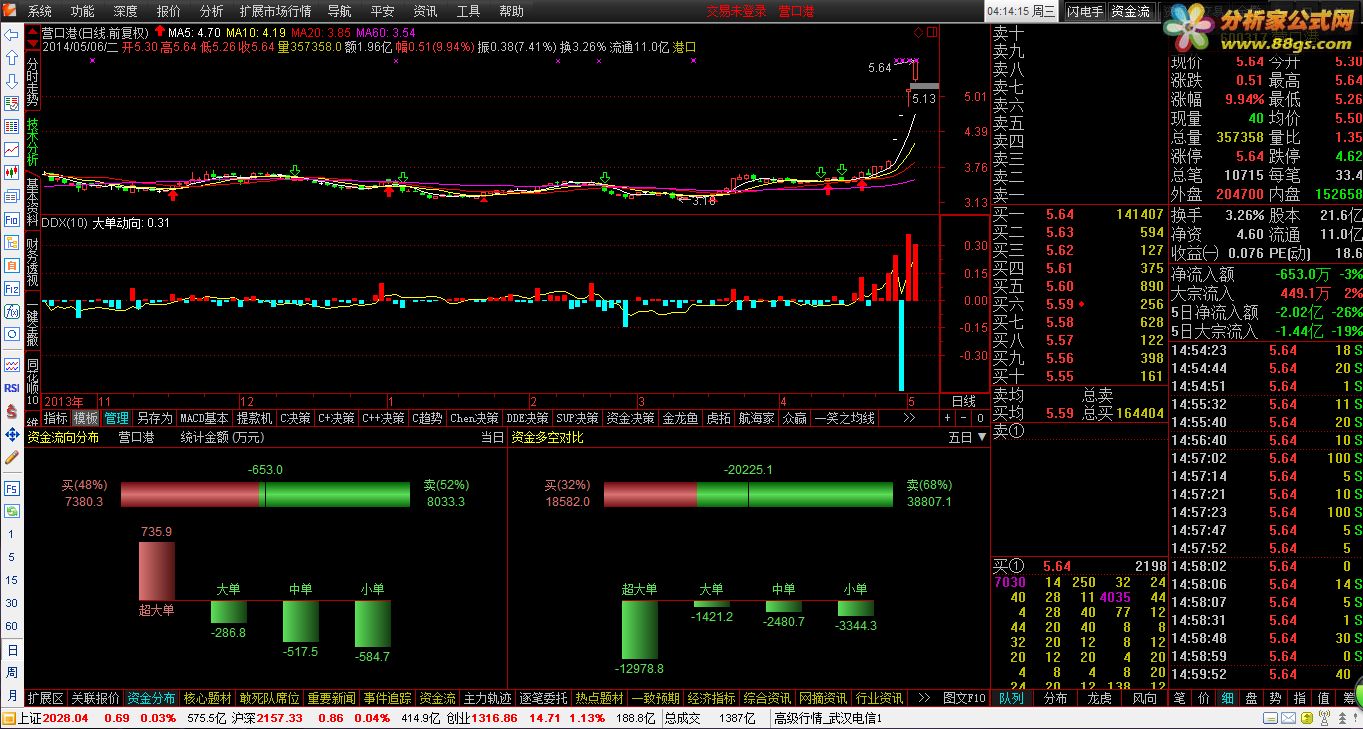This screenshot has width=1363, height=729.
Task: Toggle the 细 detail view button
Action: [x=1227, y=698]
